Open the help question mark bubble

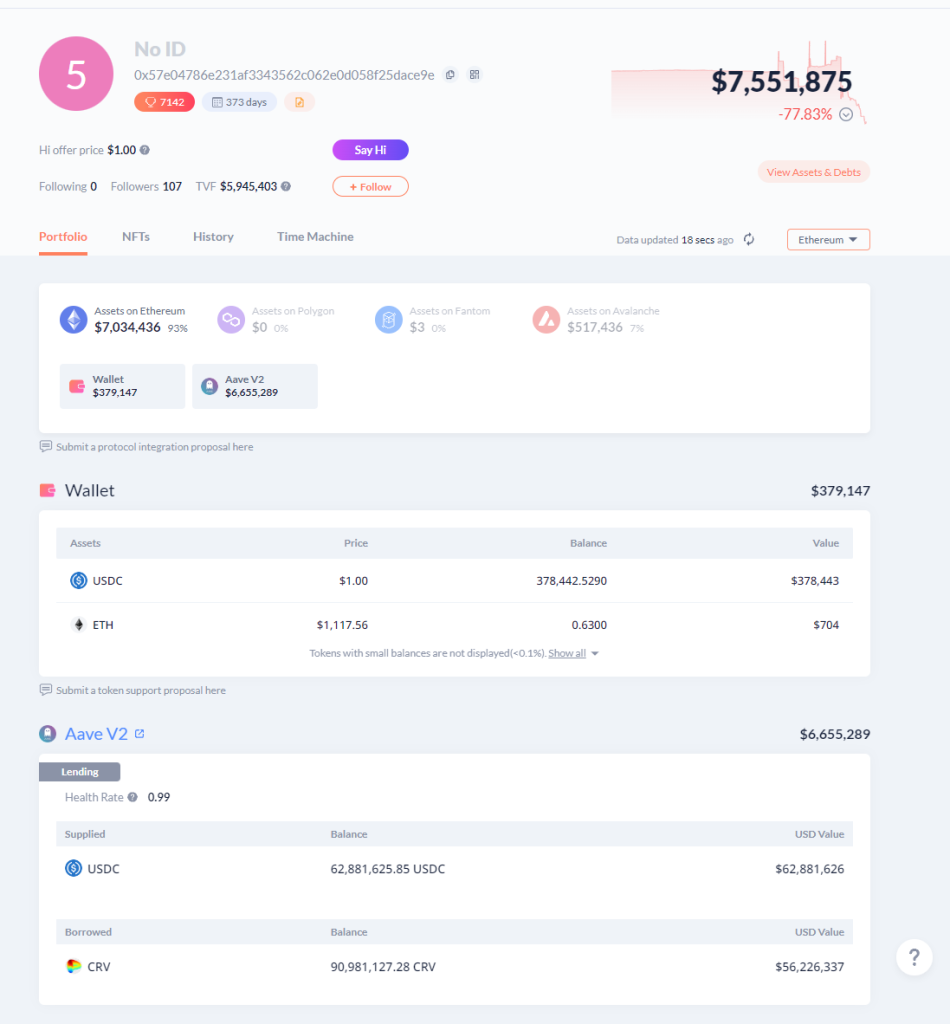[x=914, y=957]
